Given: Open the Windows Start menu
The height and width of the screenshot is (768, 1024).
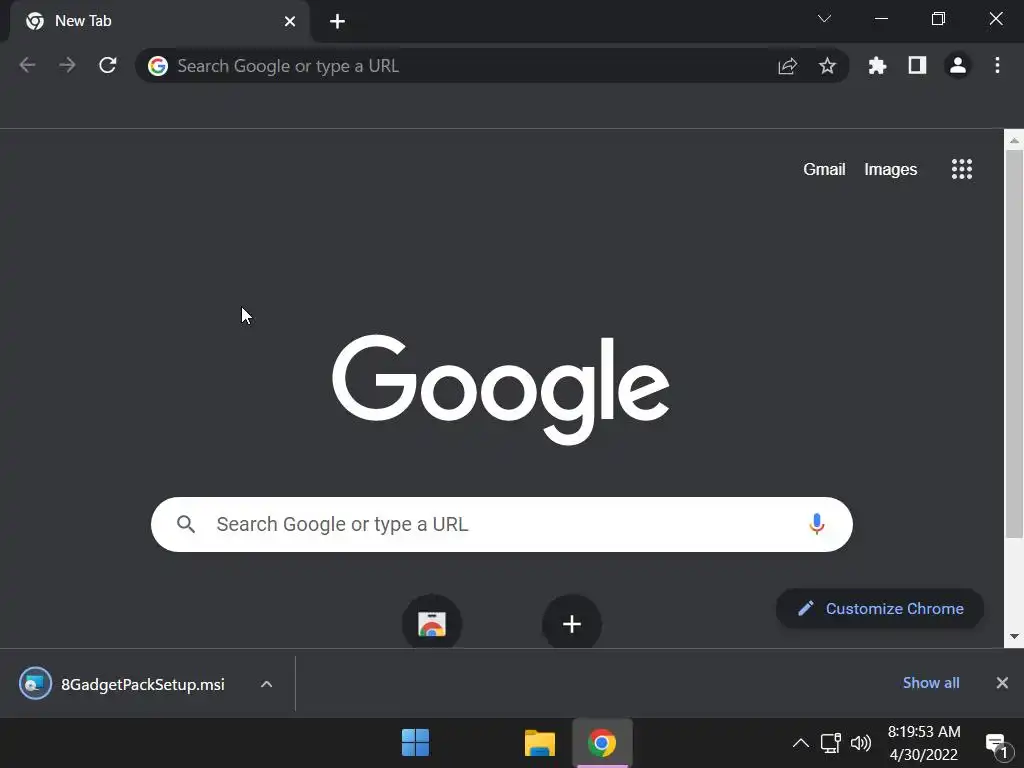Looking at the screenshot, I should point(415,743).
